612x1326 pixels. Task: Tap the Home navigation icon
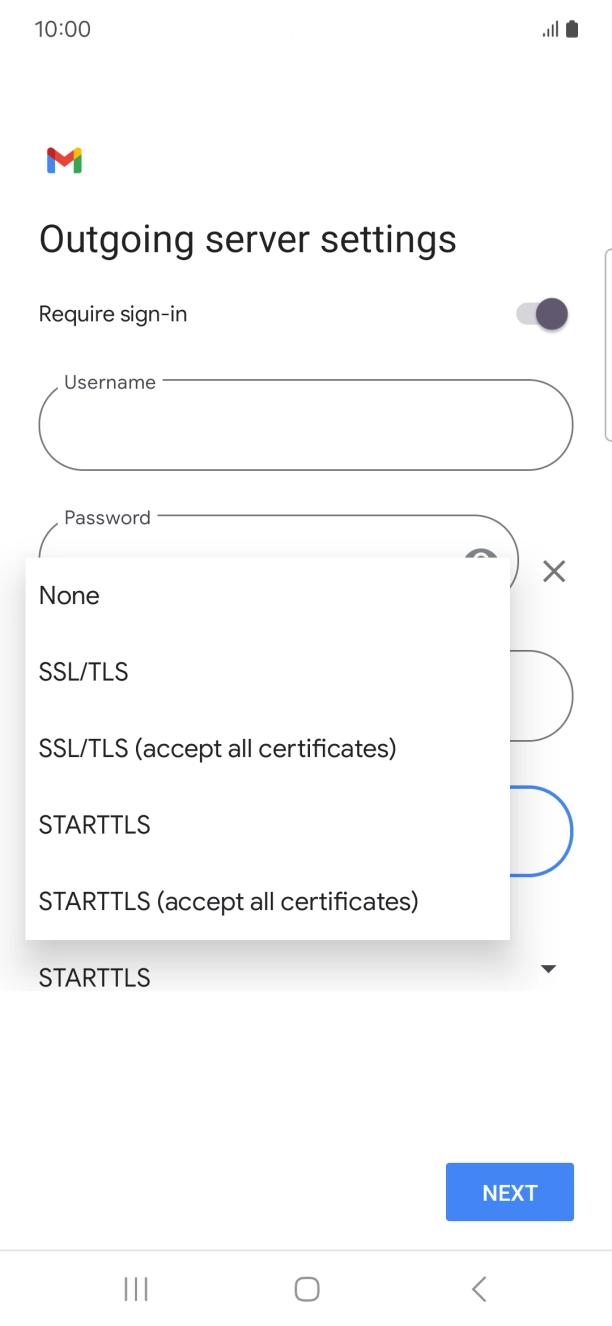[x=306, y=1288]
